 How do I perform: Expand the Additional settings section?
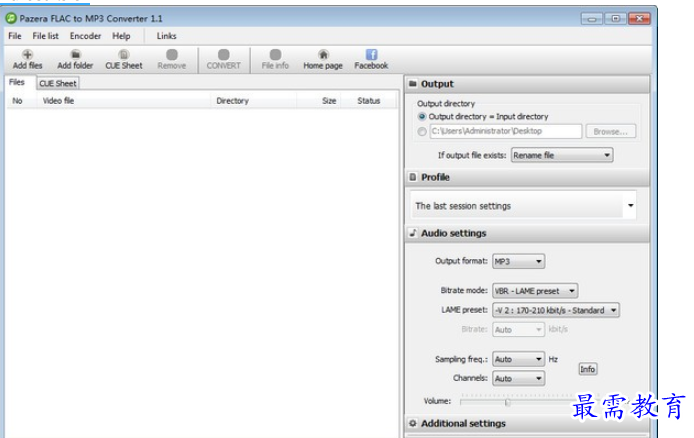[528, 423]
